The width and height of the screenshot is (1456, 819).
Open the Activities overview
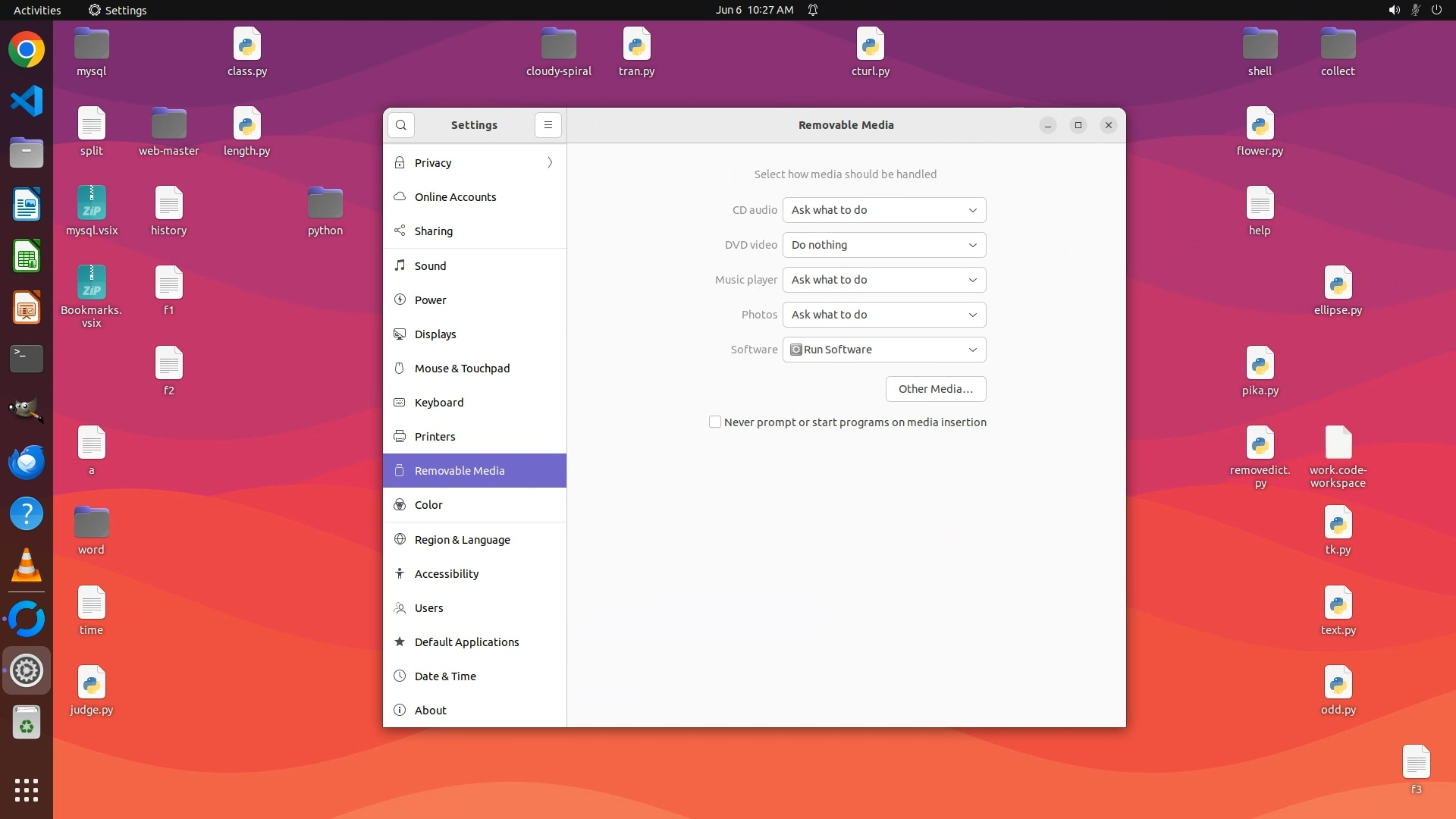click(37, 10)
